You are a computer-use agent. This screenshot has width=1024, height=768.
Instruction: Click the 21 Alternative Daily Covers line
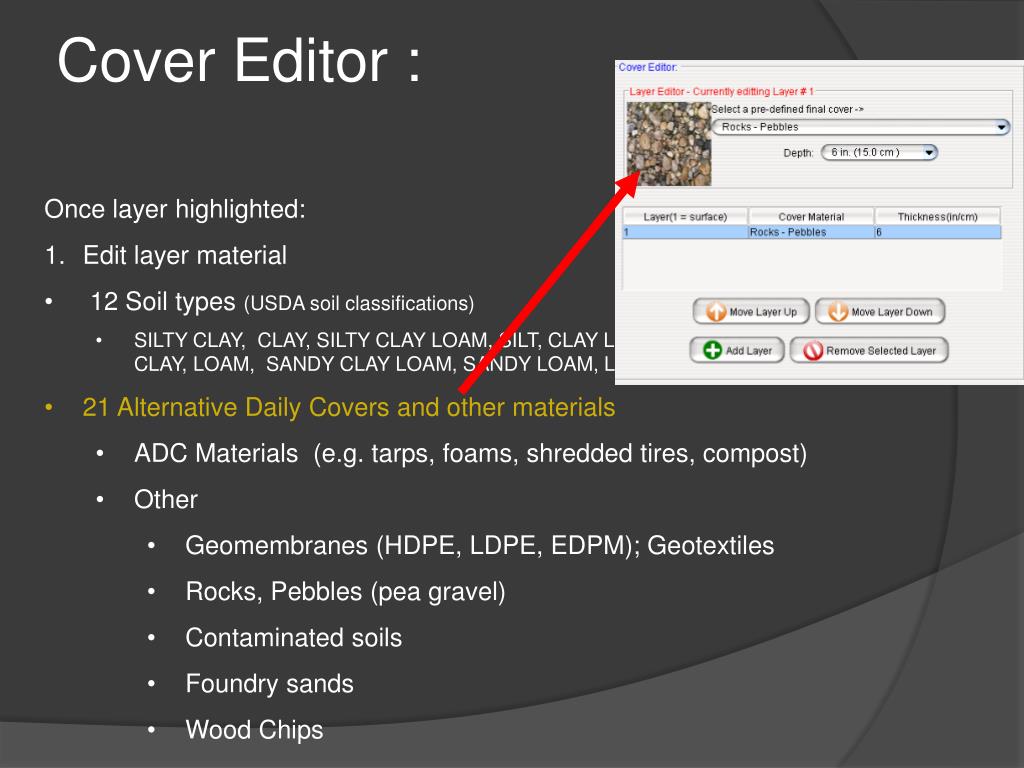coord(349,407)
